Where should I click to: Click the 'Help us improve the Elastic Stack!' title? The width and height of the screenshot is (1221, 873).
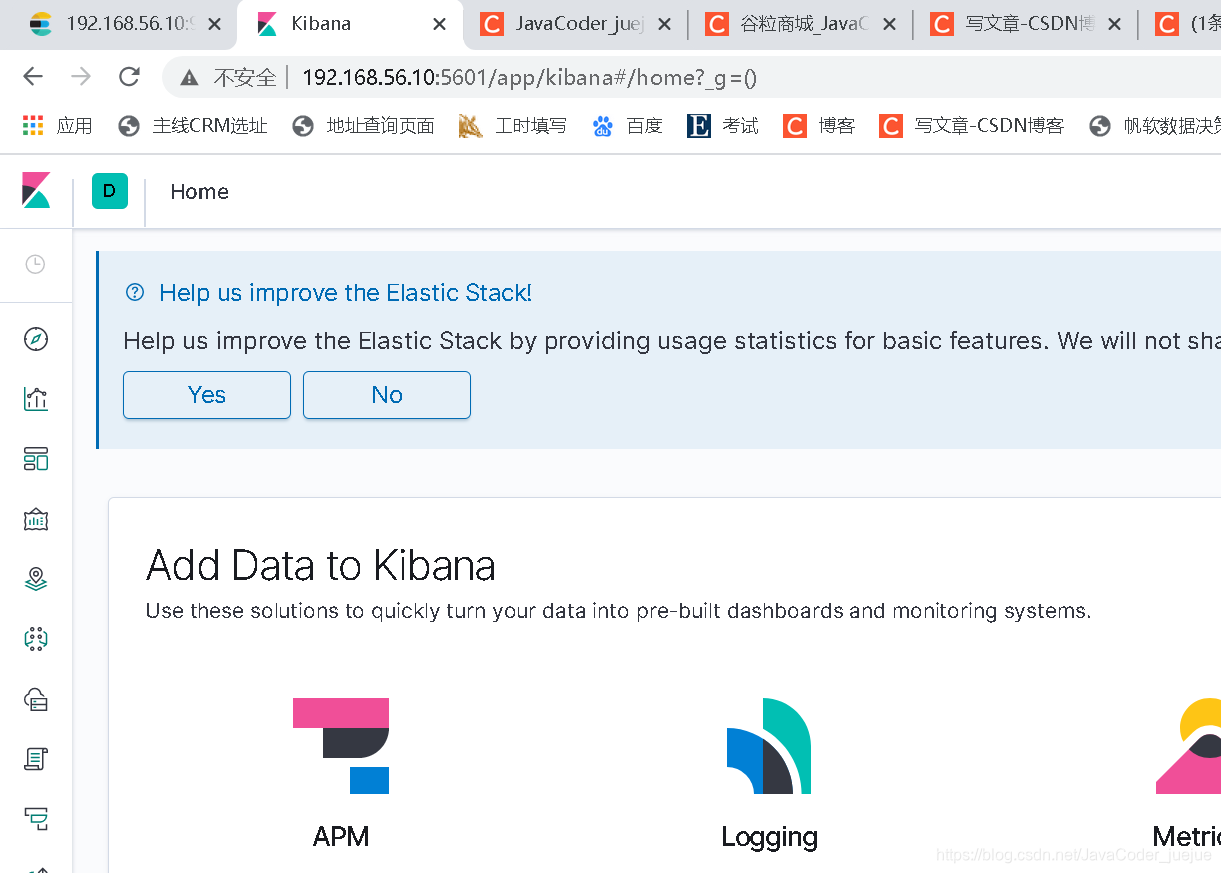click(x=346, y=293)
